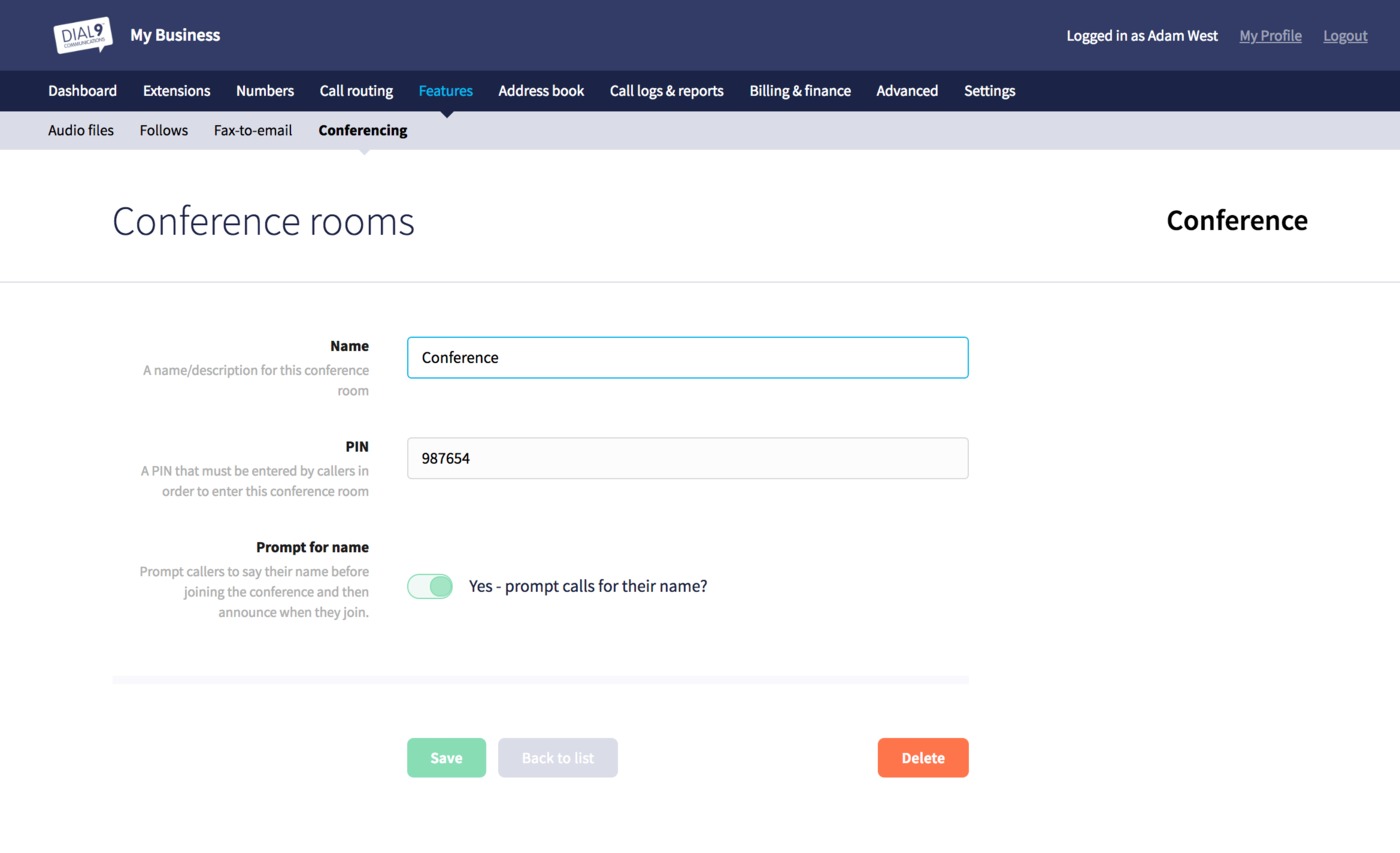Click the Dial9 Communications logo

[82, 35]
